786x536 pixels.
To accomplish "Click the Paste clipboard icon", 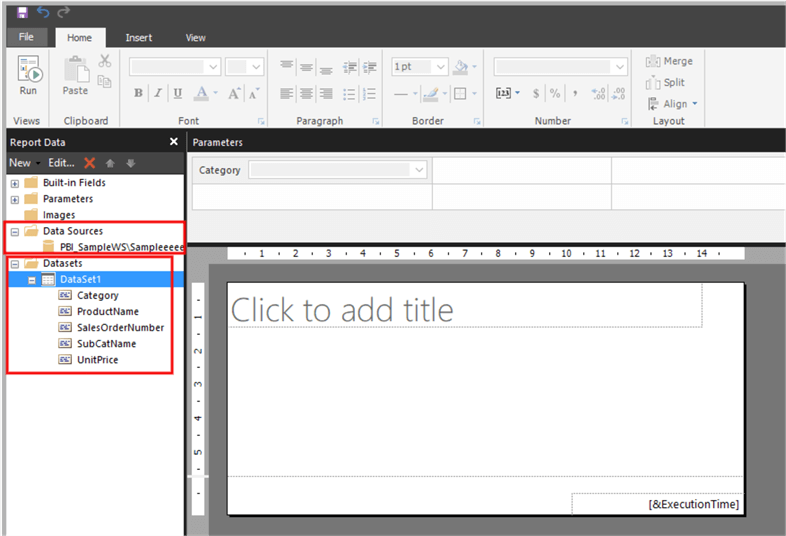I will click(75, 73).
